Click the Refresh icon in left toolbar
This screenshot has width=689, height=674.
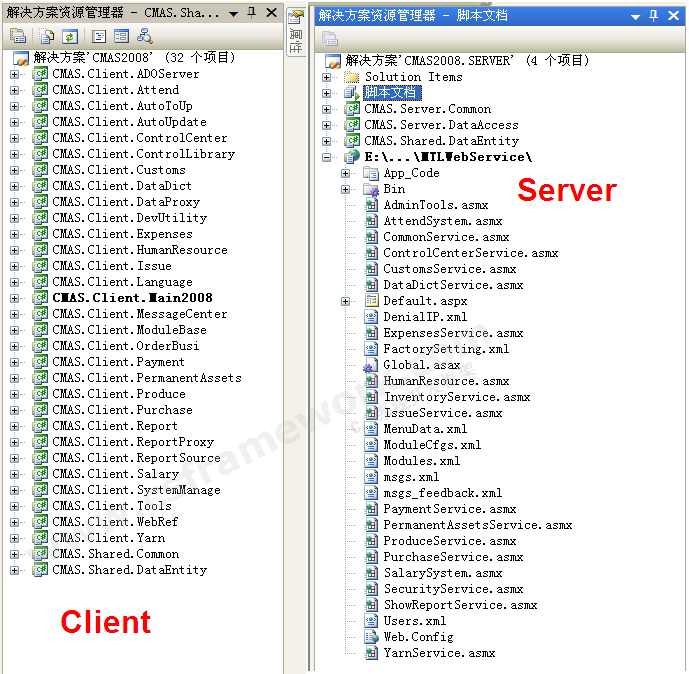tap(71, 36)
